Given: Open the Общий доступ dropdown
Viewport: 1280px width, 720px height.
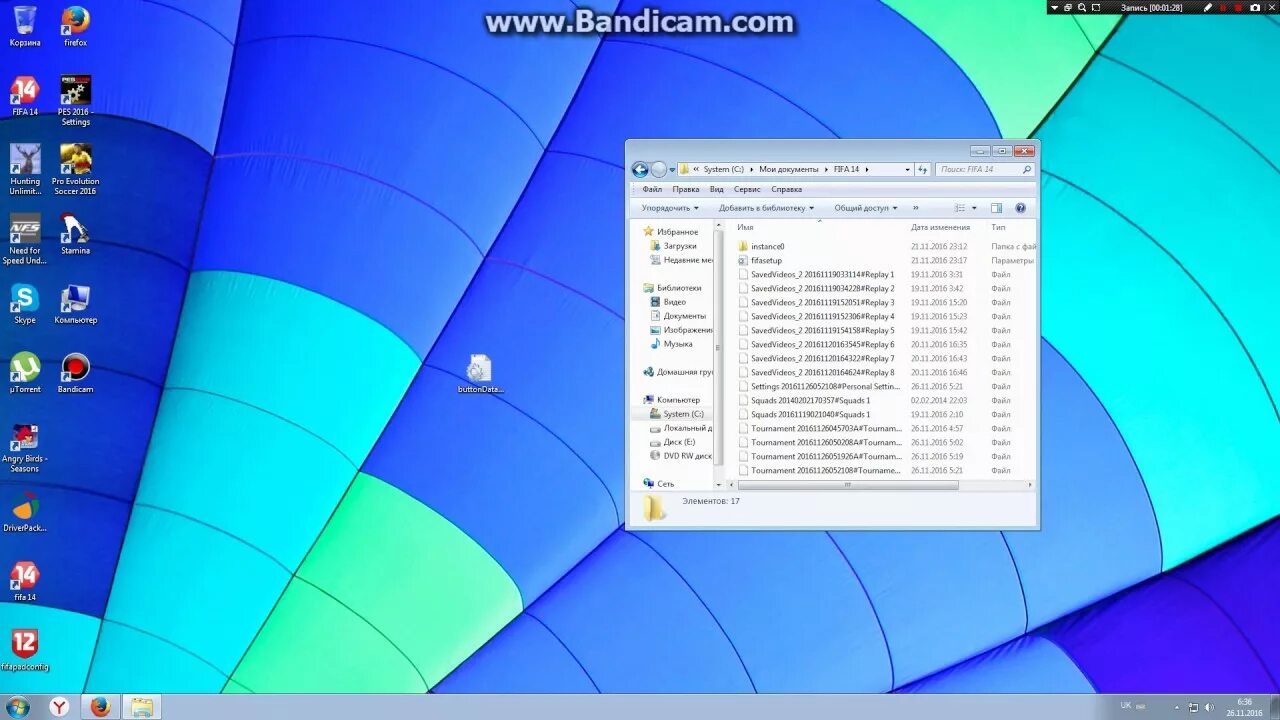Looking at the screenshot, I should click(866, 208).
